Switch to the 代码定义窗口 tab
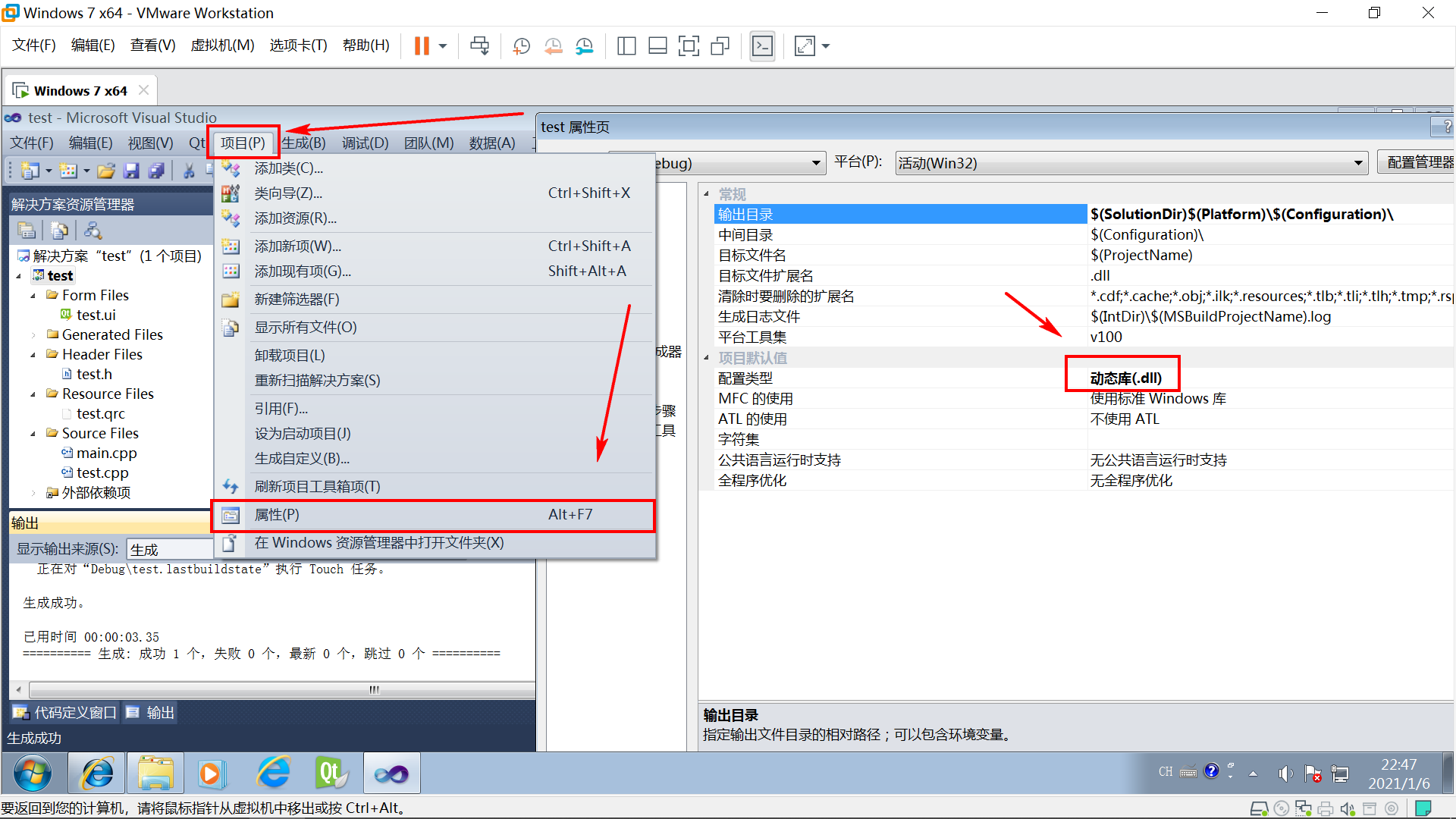Image resolution: width=1456 pixels, height=819 pixels. (x=66, y=713)
